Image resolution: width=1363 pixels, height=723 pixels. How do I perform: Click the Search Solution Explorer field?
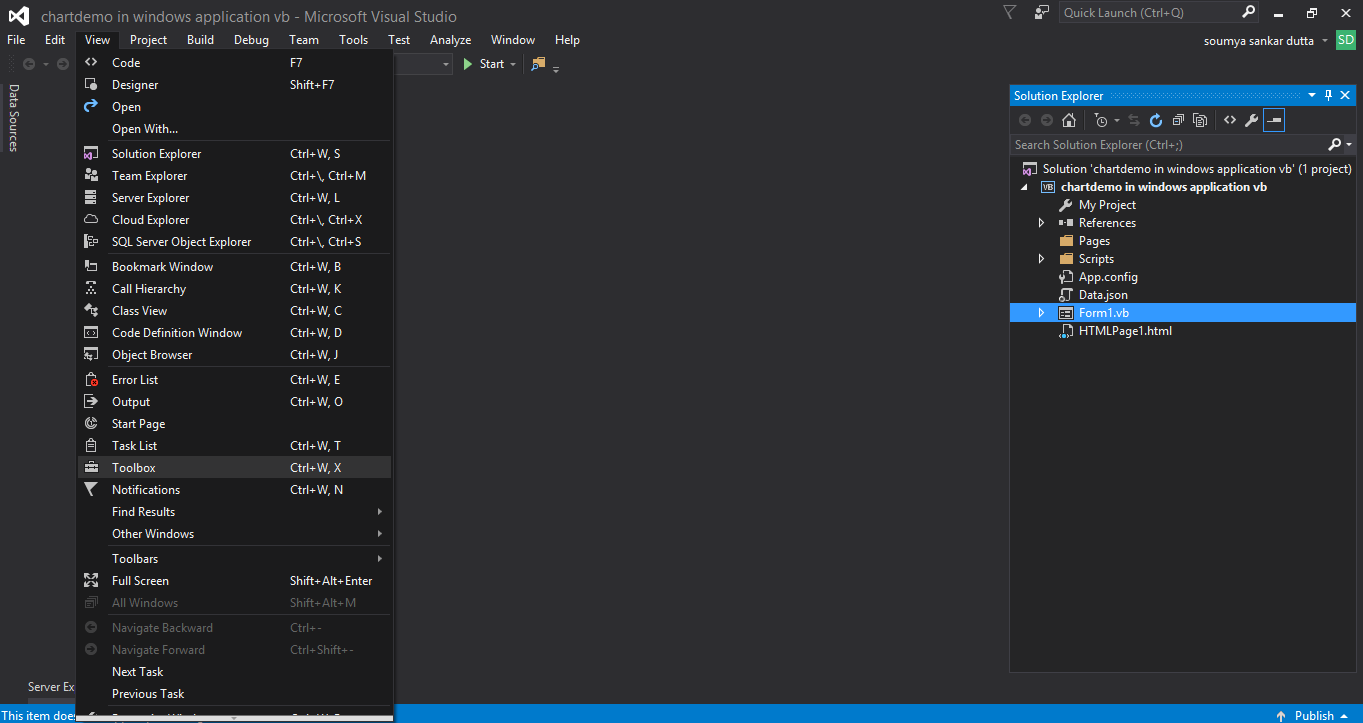[x=1168, y=145]
